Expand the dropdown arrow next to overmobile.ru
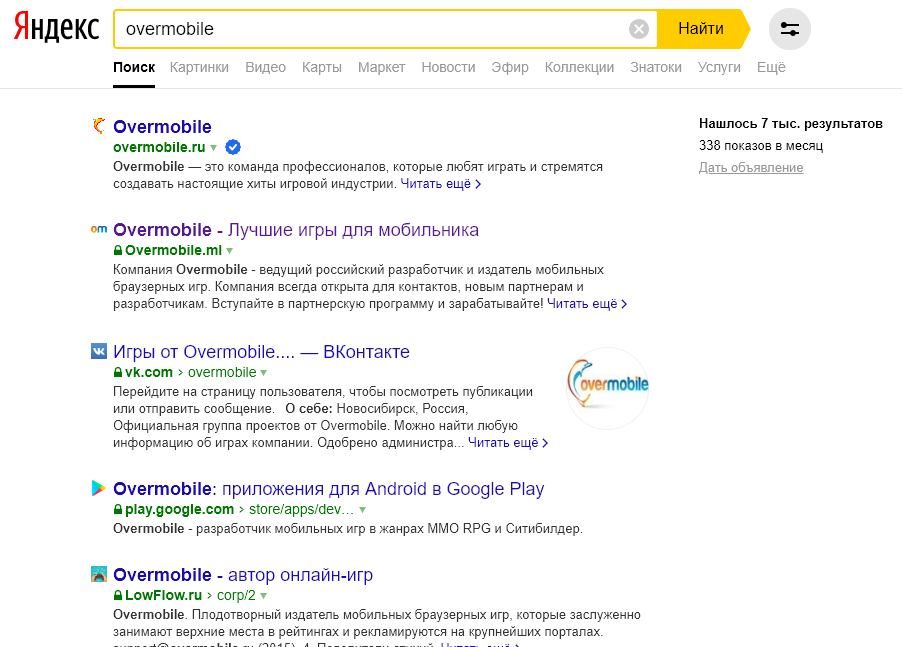This screenshot has width=902, height=647. click(x=213, y=148)
